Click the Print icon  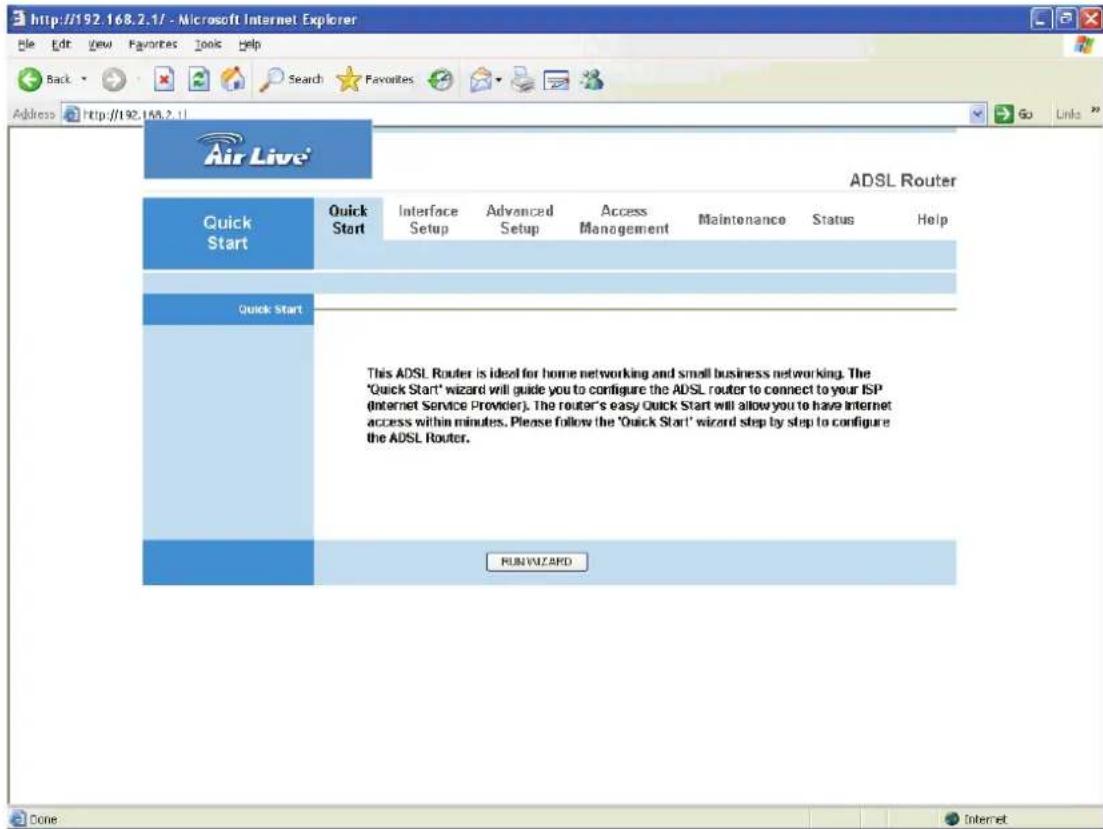point(523,80)
